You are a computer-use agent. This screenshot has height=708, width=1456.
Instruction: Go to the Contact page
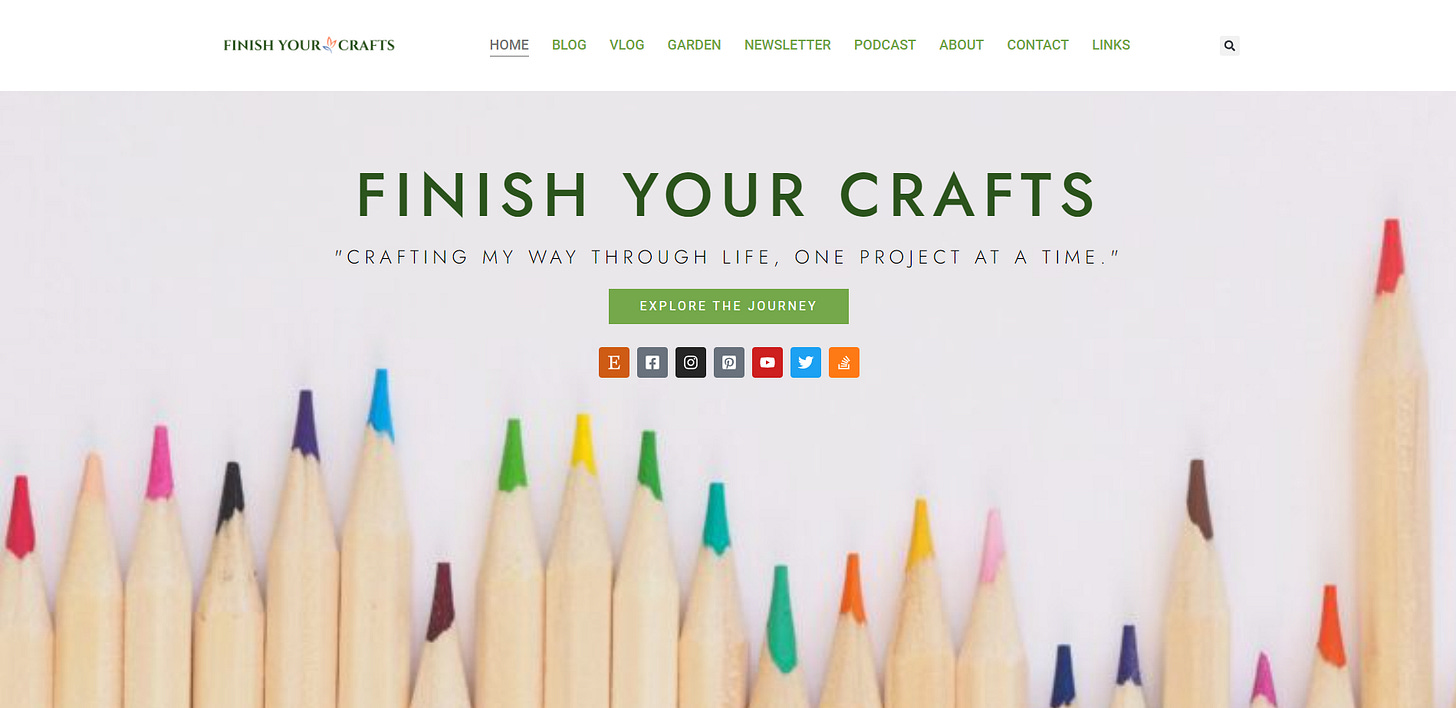pos(1038,45)
